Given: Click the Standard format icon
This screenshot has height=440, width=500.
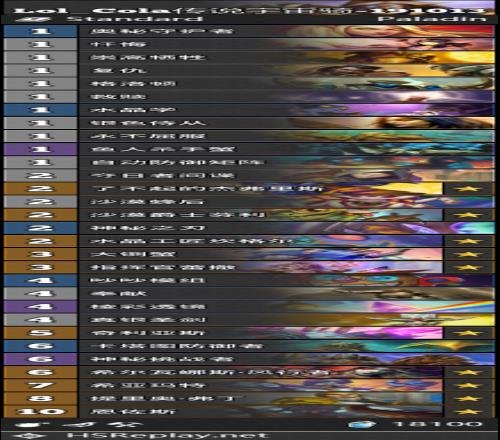Looking at the screenshot, I should coord(33,19).
